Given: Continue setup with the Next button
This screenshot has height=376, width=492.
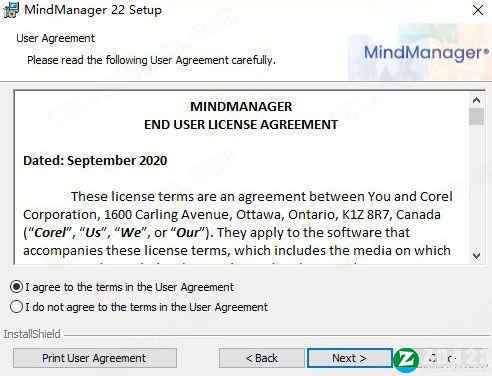Looking at the screenshot, I should [x=350, y=358].
